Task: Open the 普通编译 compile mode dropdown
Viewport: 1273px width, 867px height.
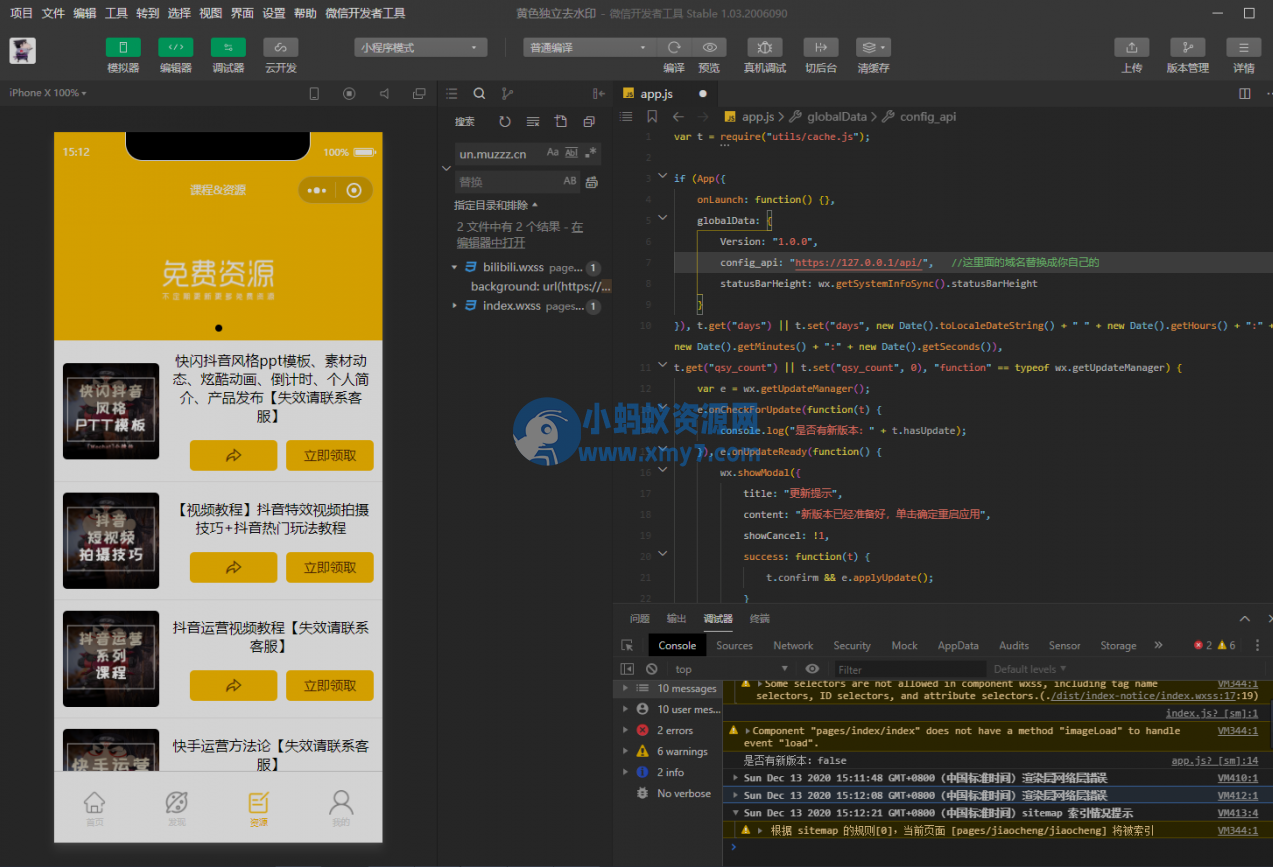Action: pos(588,48)
